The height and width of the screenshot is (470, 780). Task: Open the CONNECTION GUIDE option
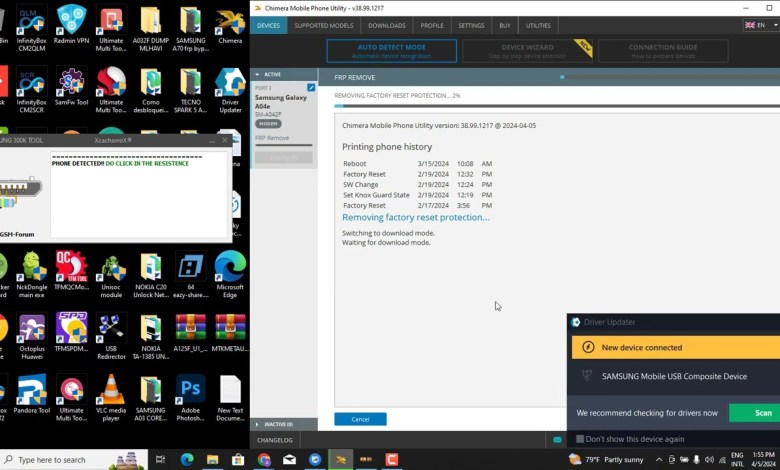pyautogui.click(x=663, y=51)
